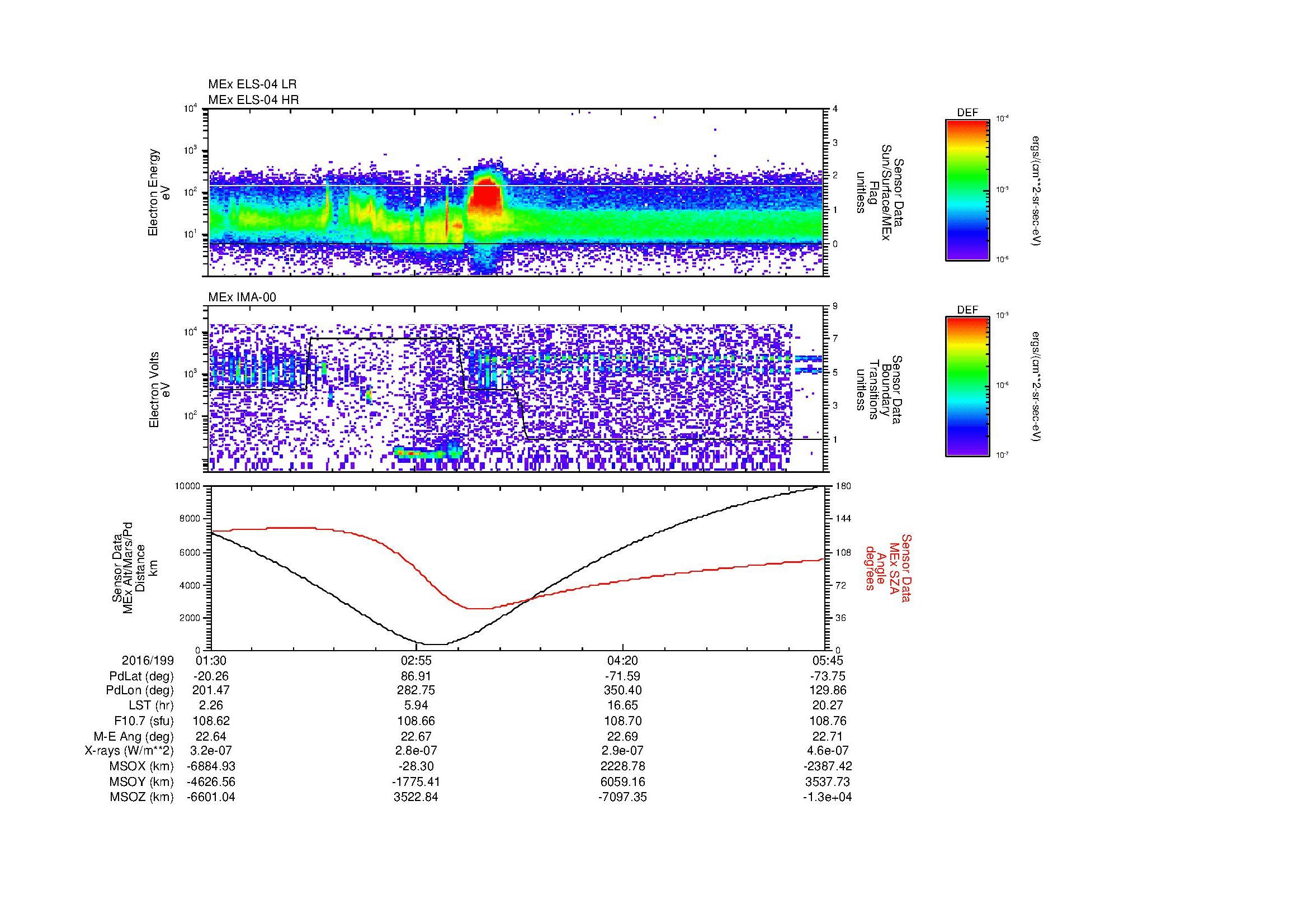1308x924 pixels.
Task: Click the boundary transition line at level 7
Action: point(384,339)
